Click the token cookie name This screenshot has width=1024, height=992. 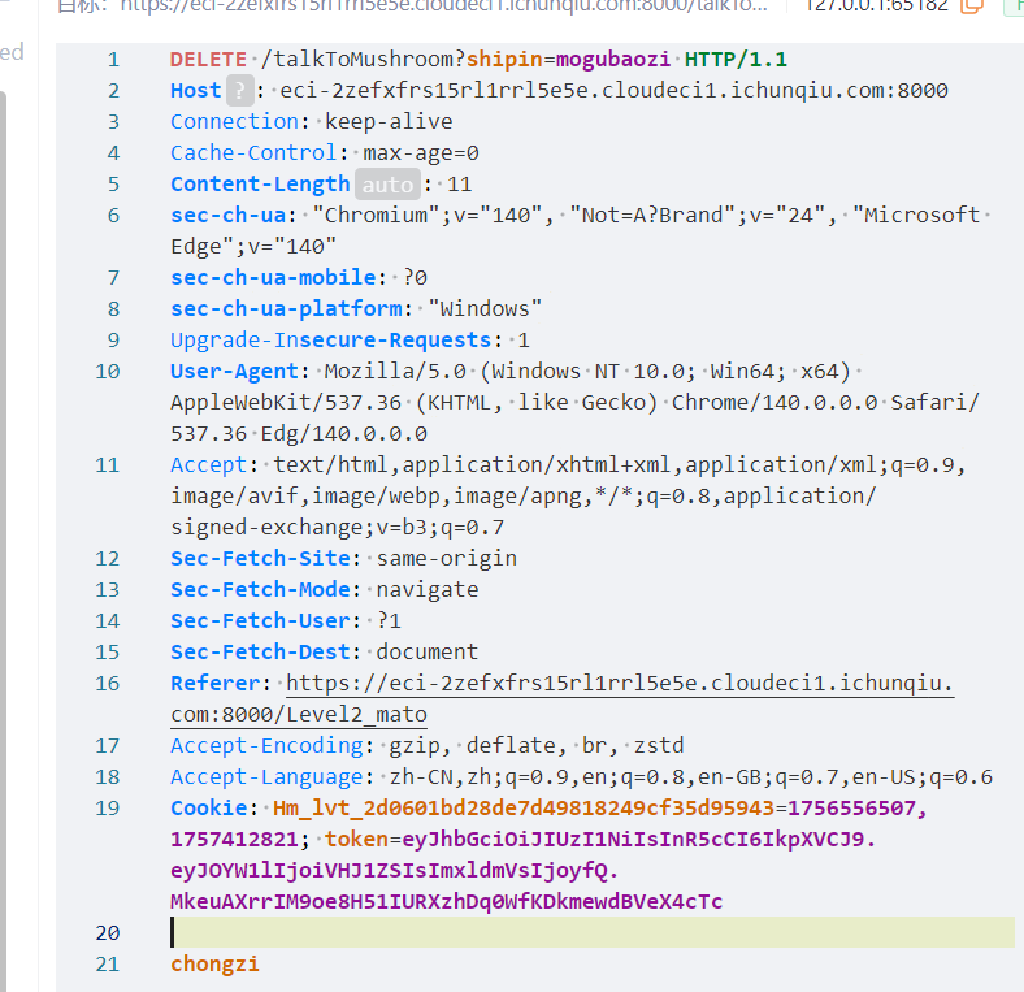(x=356, y=840)
